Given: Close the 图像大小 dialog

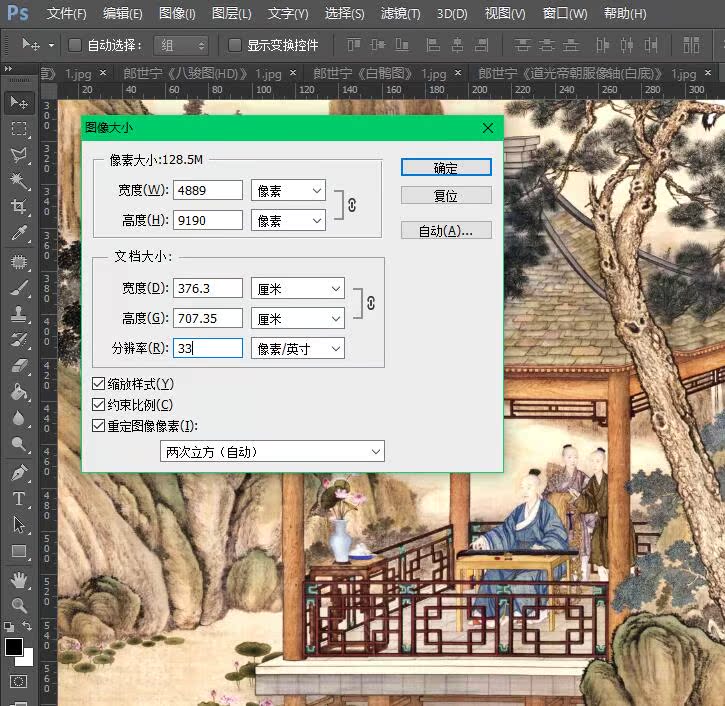Looking at the screenshot, I should (x=488, y=128).
